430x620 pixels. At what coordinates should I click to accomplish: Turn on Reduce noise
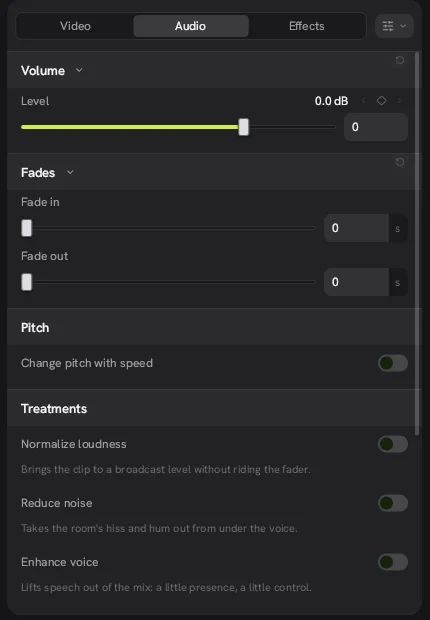393,503
